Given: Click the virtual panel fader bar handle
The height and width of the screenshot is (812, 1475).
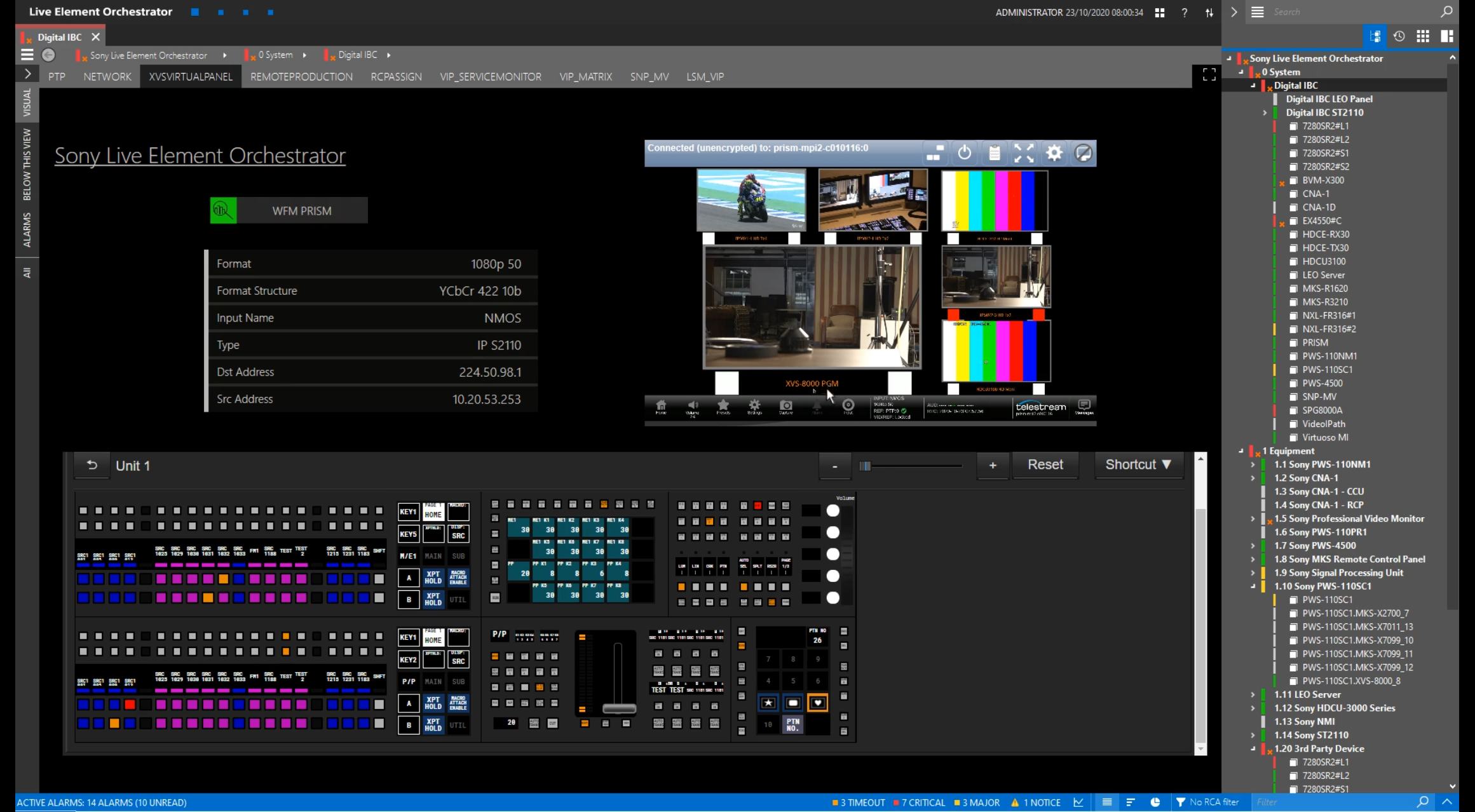Looking at the screenshot, I should (619, 708).
